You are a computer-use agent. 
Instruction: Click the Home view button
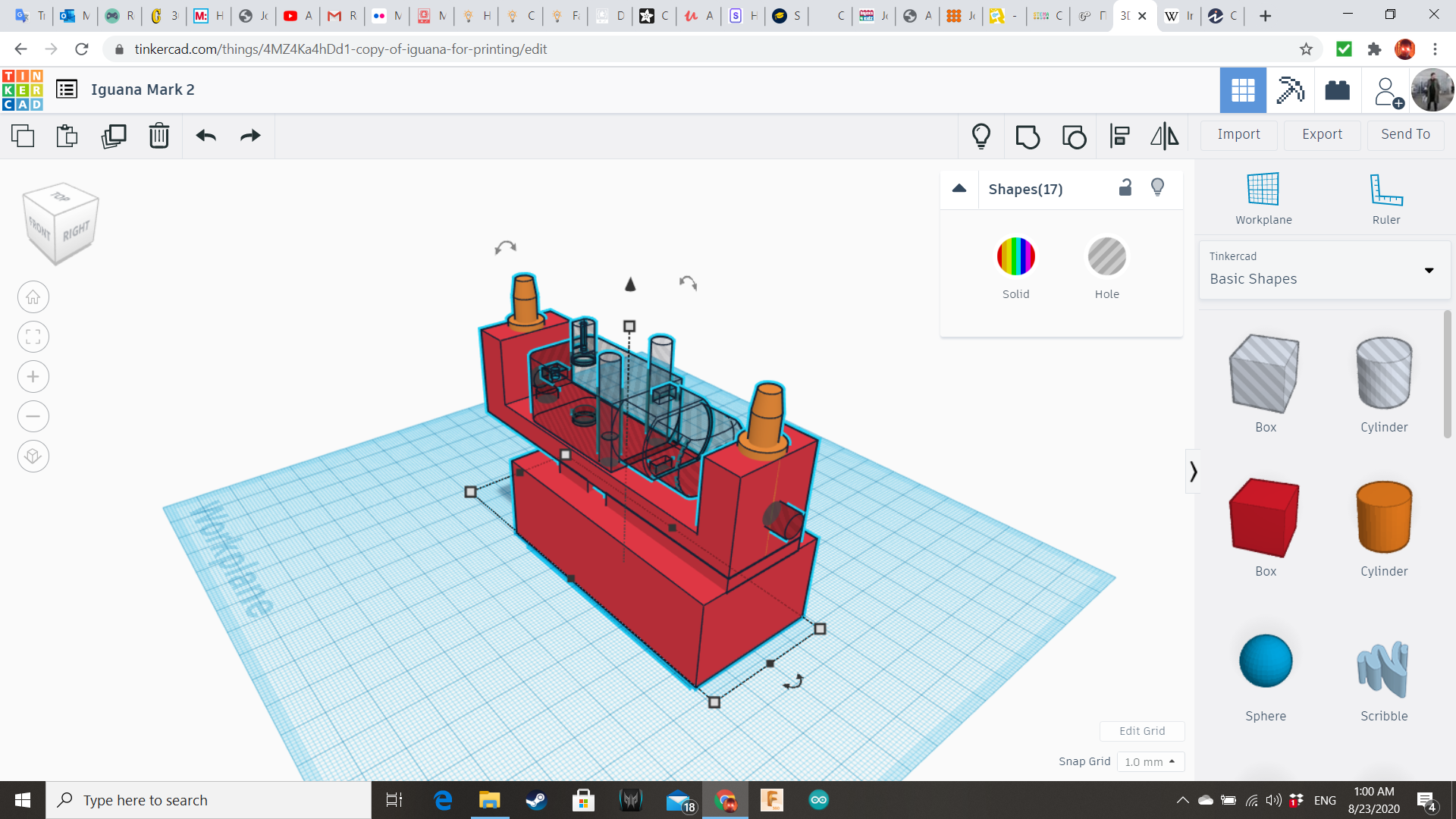pos(33,297)
